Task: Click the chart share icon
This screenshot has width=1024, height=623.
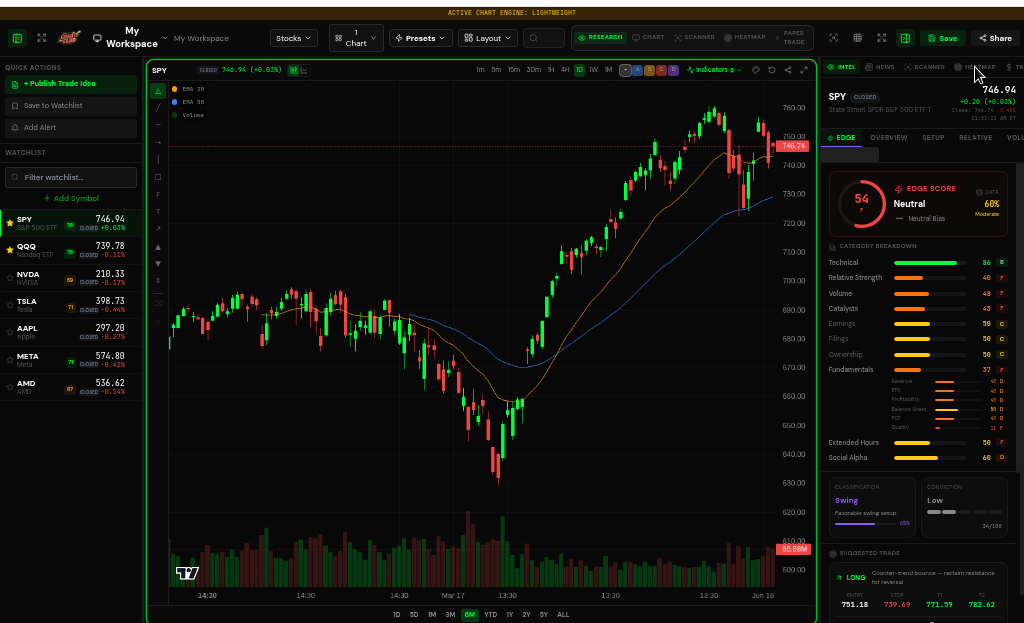Action: (x=788, y=70)
